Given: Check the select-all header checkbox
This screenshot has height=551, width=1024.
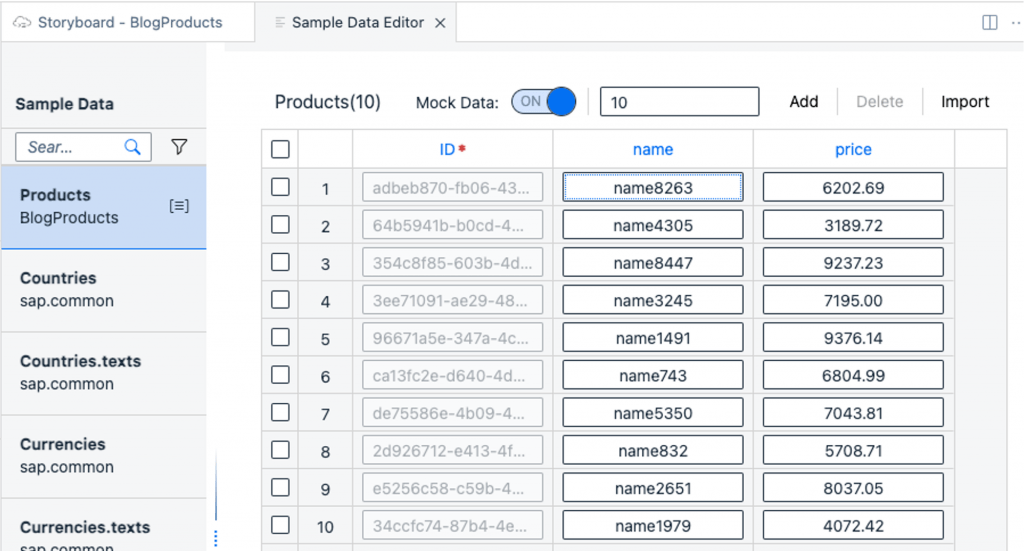Looking at the screenshot, I should point(280,150).
